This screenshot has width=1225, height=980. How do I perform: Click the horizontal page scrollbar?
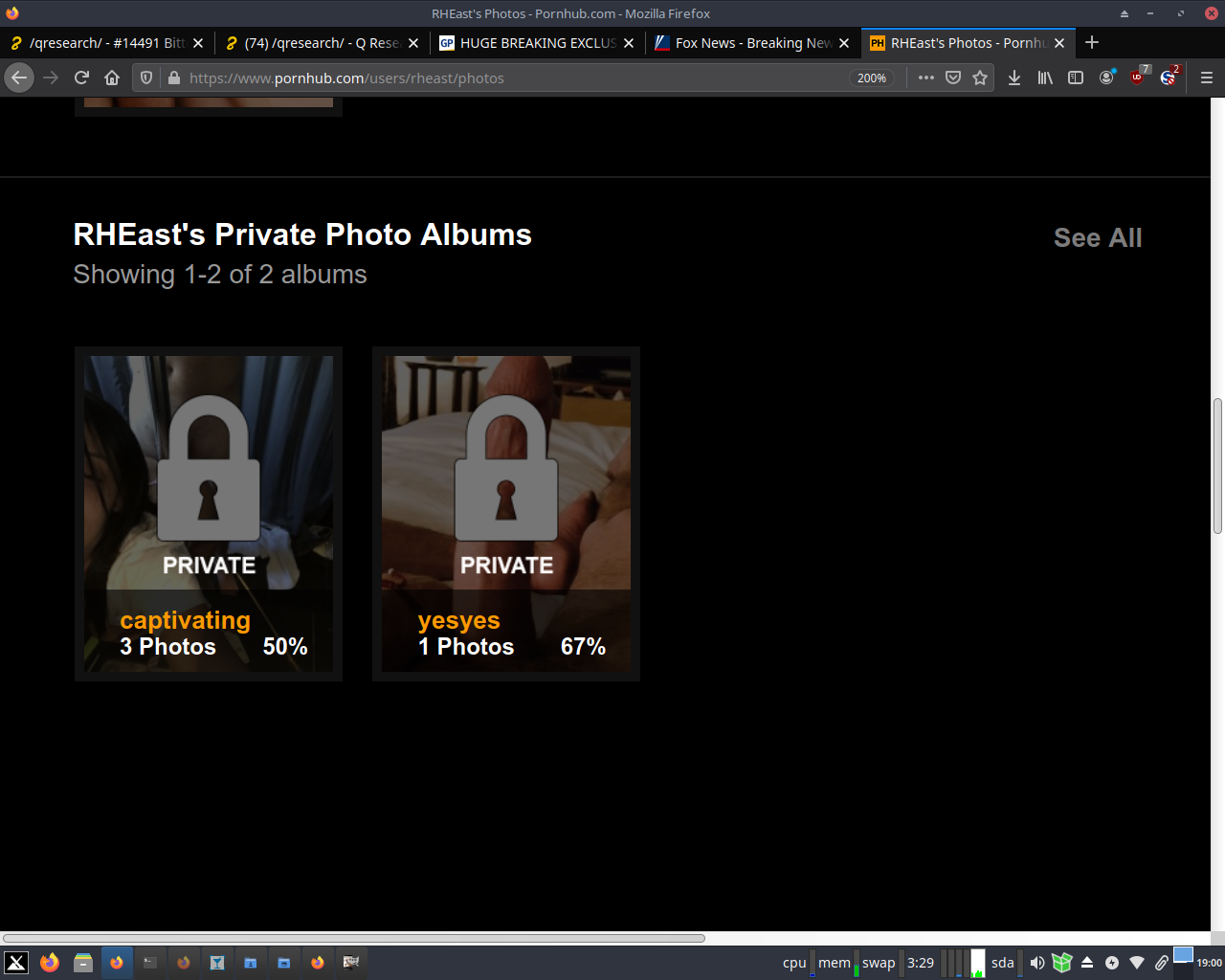point(354,938)
